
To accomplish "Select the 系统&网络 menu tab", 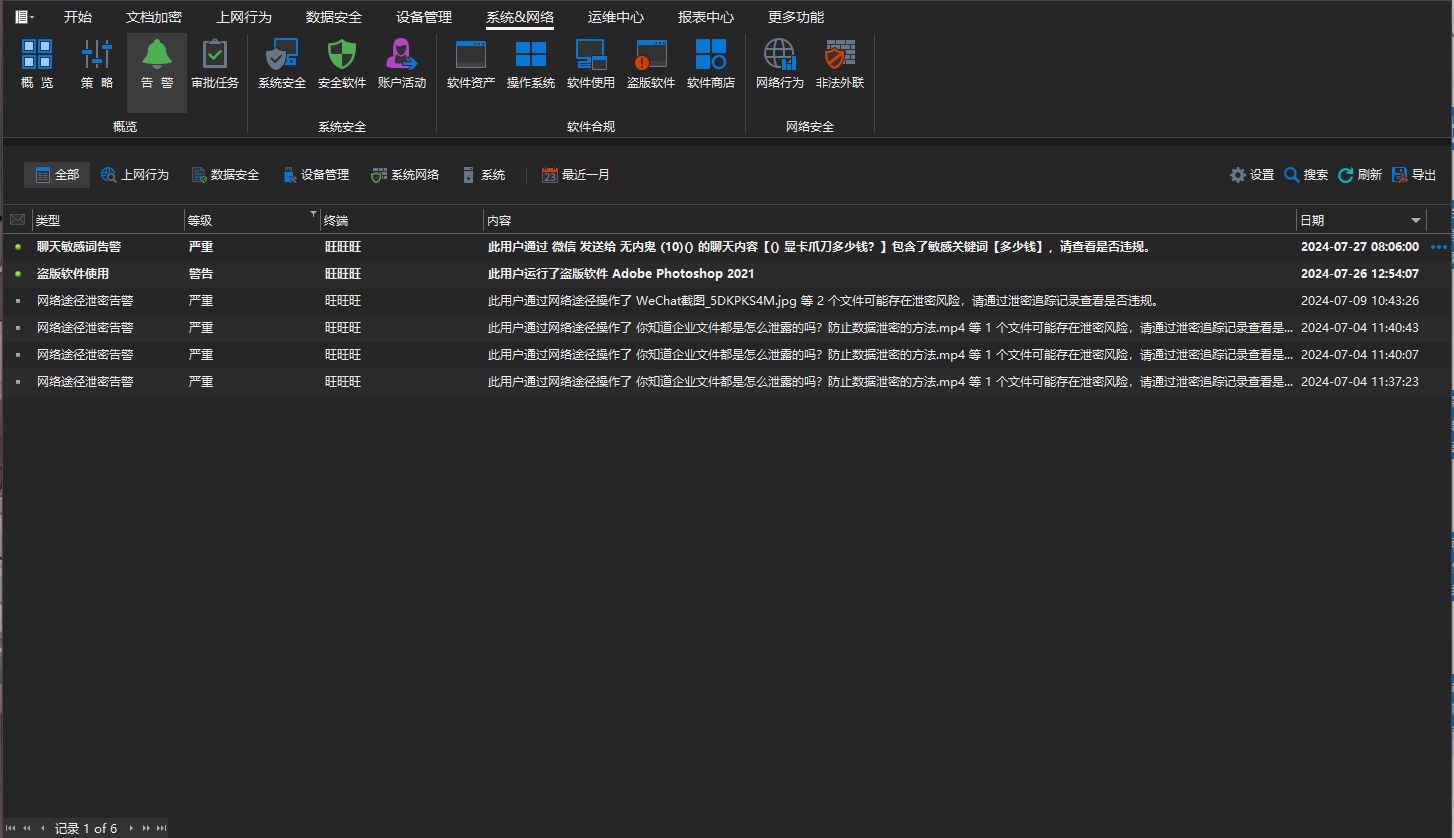I will coord(520,17).
